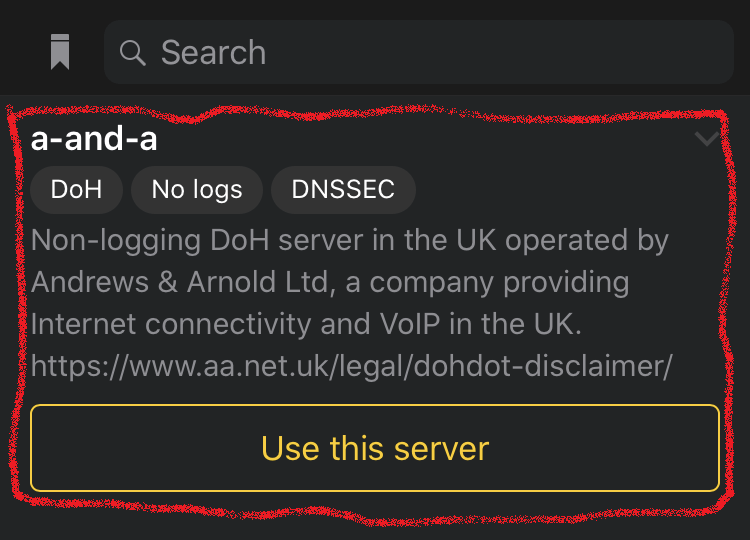Click the Search placeholder text

[213, 52]
